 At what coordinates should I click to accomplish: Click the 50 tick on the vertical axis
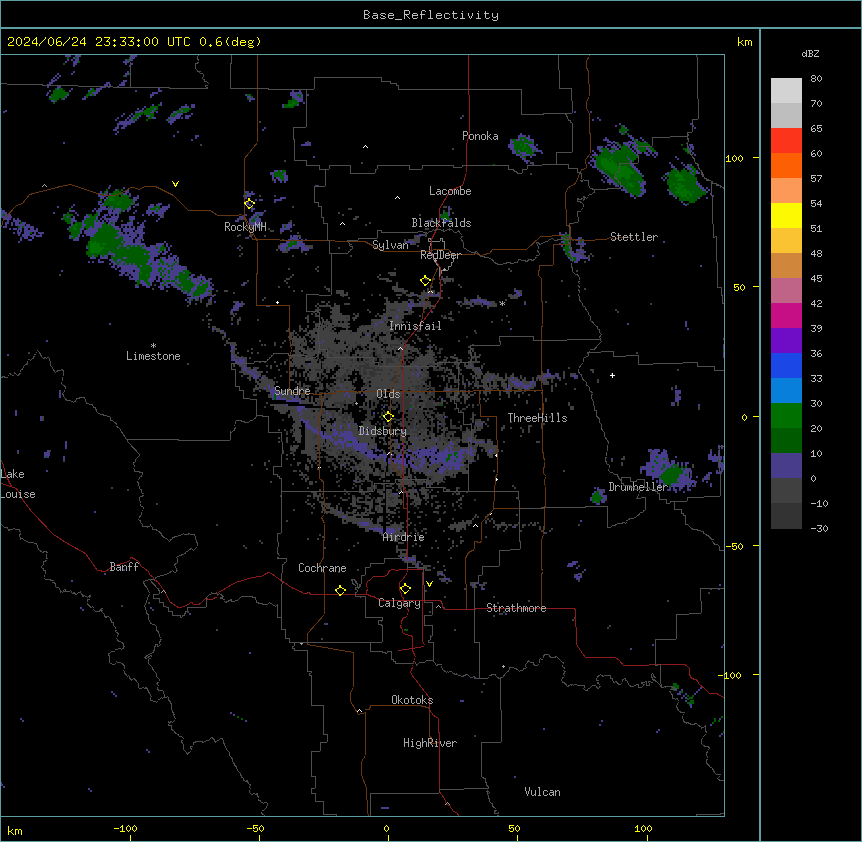pyautogui.click(x=739, y=287)
